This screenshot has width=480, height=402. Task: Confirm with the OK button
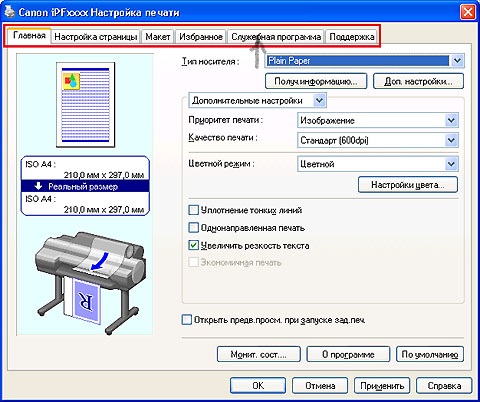258,386
